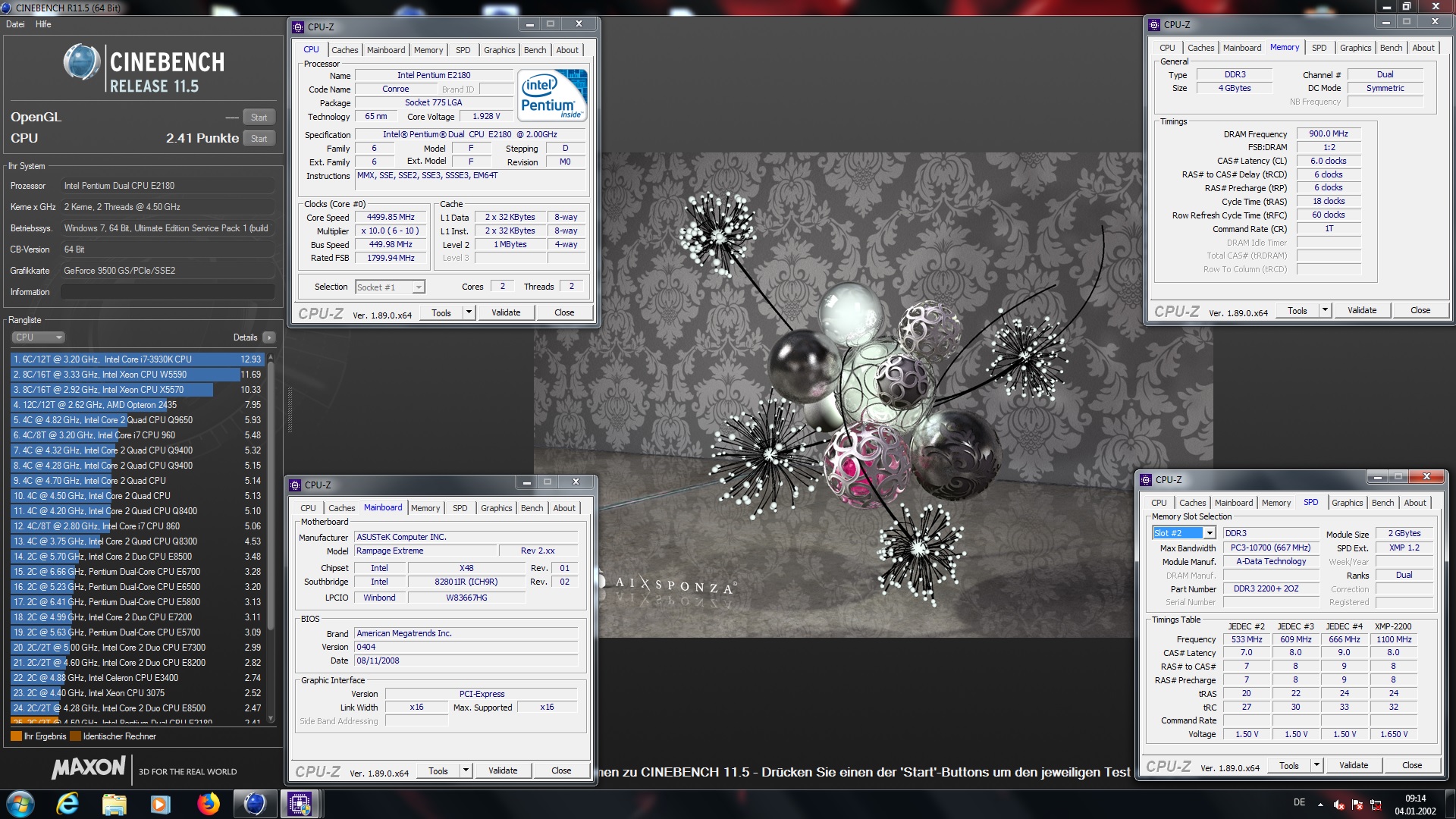Open Tools dropdown arrow in Memory window
1456x819 pixels.
pyautogui.click(x=1325, y=310)
